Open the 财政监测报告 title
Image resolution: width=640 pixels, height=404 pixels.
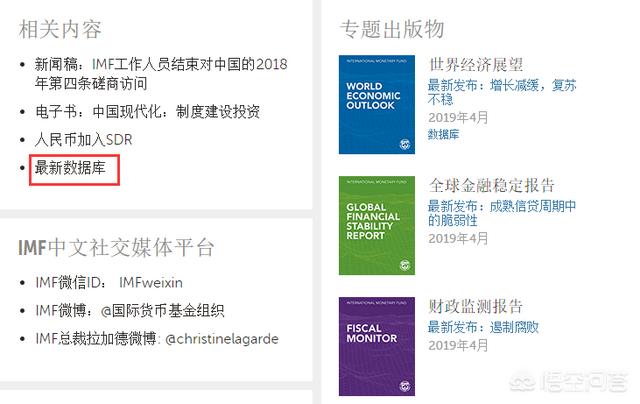click(x=476, y=306)
